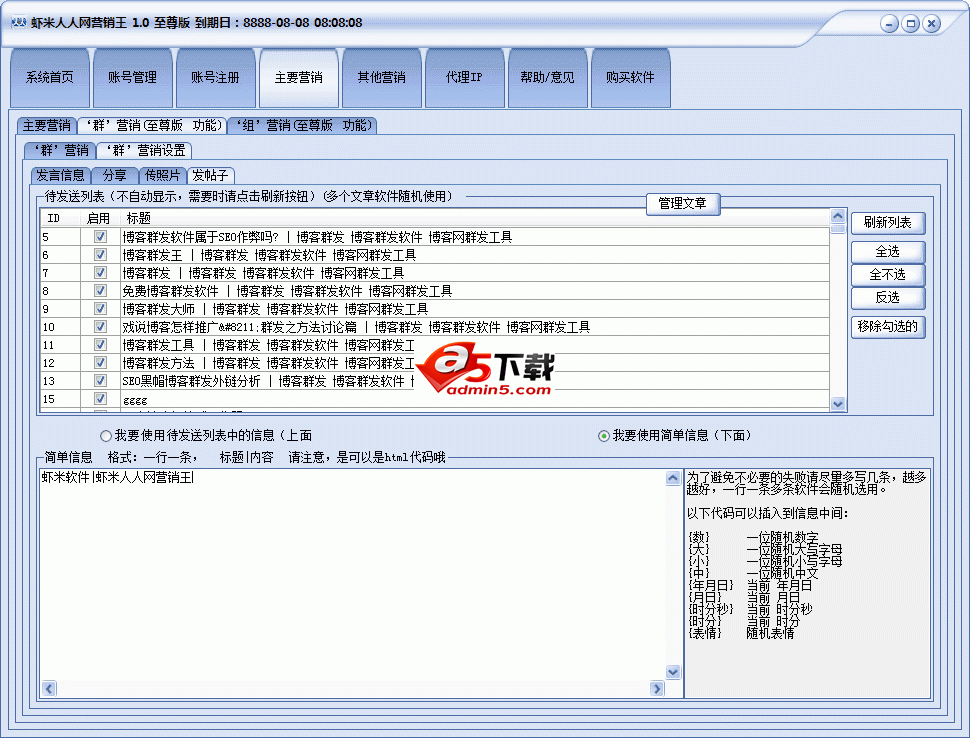
Task: Click scroll up arrow of 简单信息 textbox
Action: pyautogui.click(x=673, y=478)
